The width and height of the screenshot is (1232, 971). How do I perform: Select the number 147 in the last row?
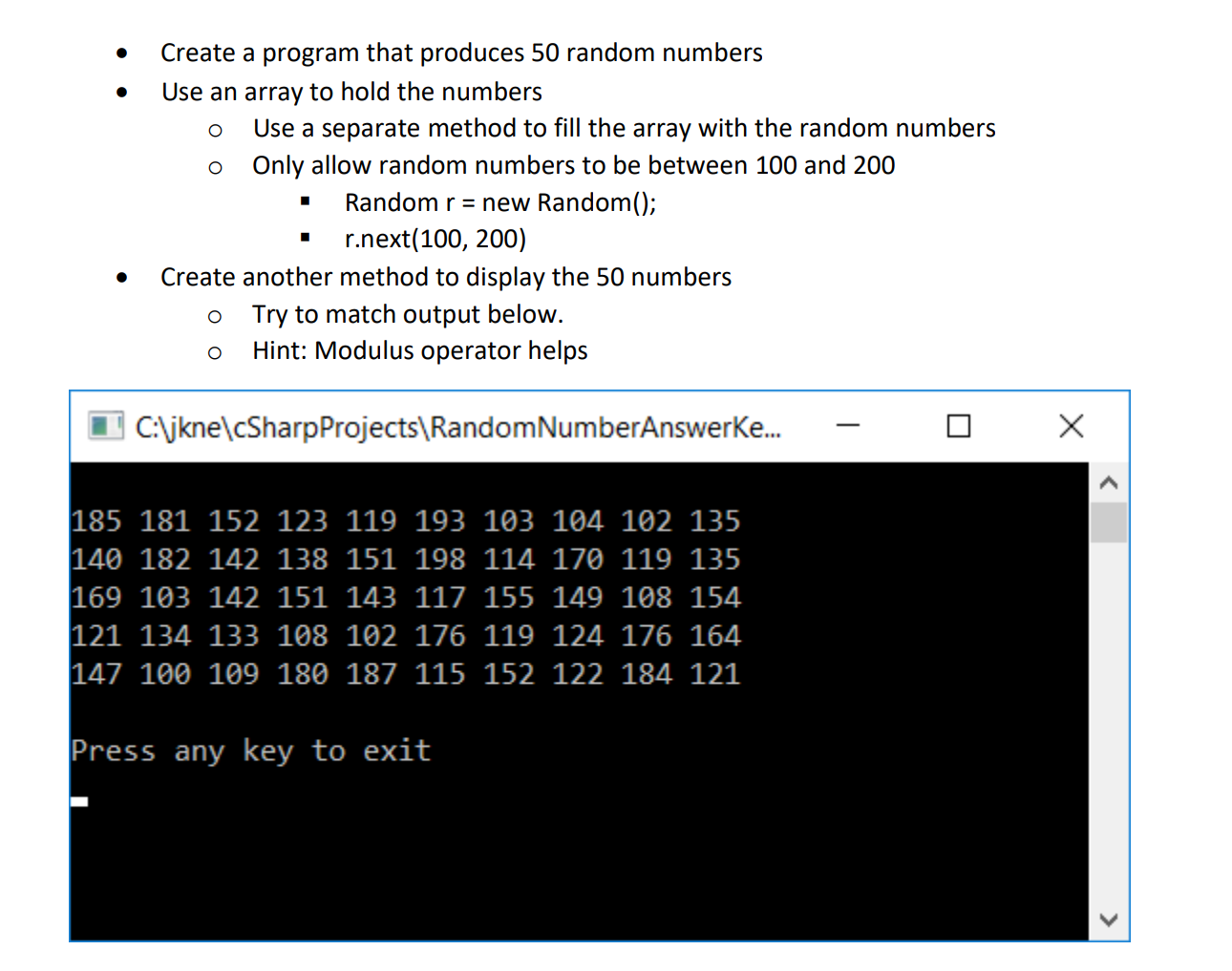(x=96, y=674)
